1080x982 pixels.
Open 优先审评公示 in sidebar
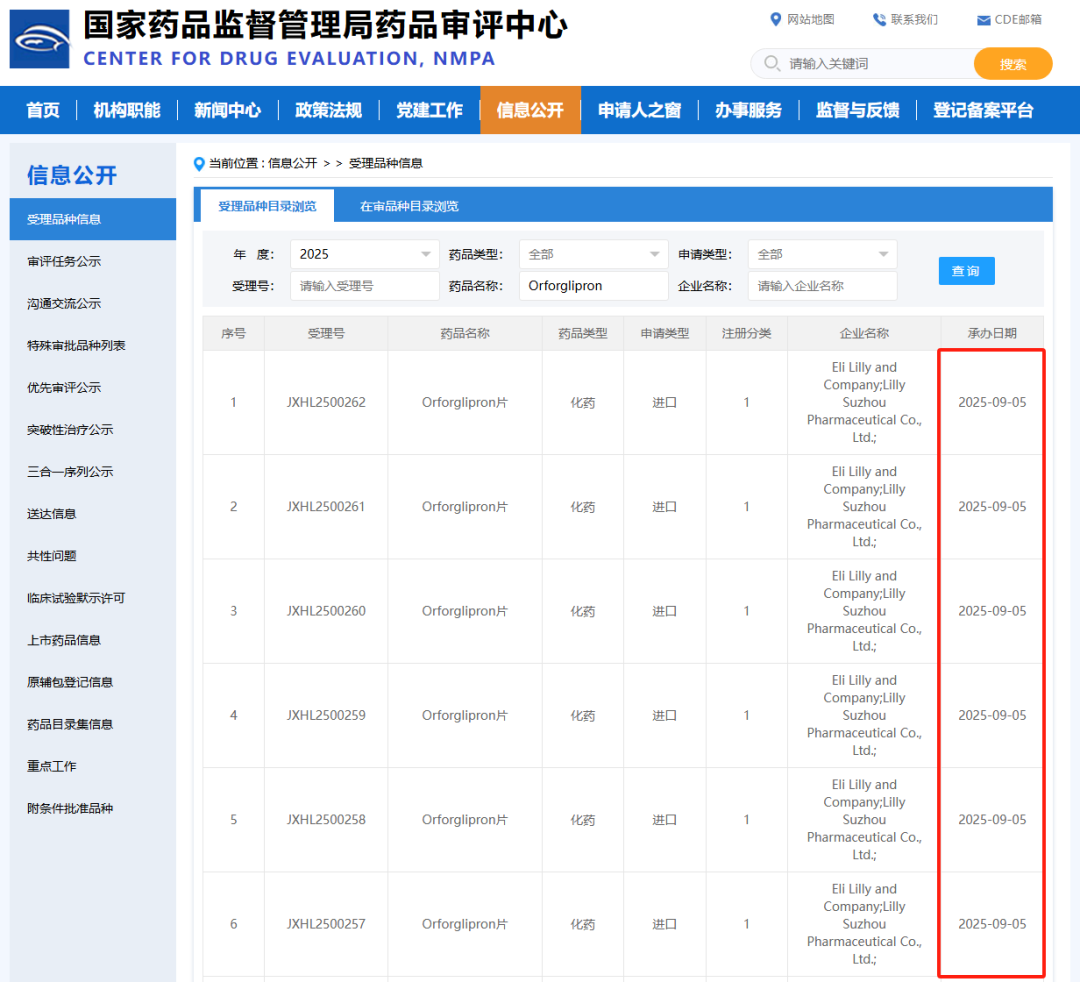(x=64, y=387)
